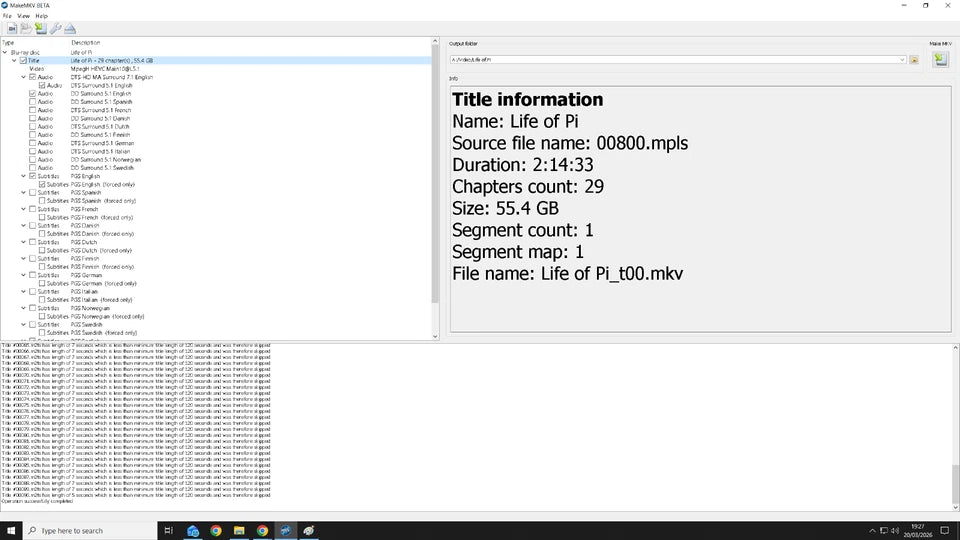The image size is (960, 540).
Task: Open the View menu
Action: 23,16
